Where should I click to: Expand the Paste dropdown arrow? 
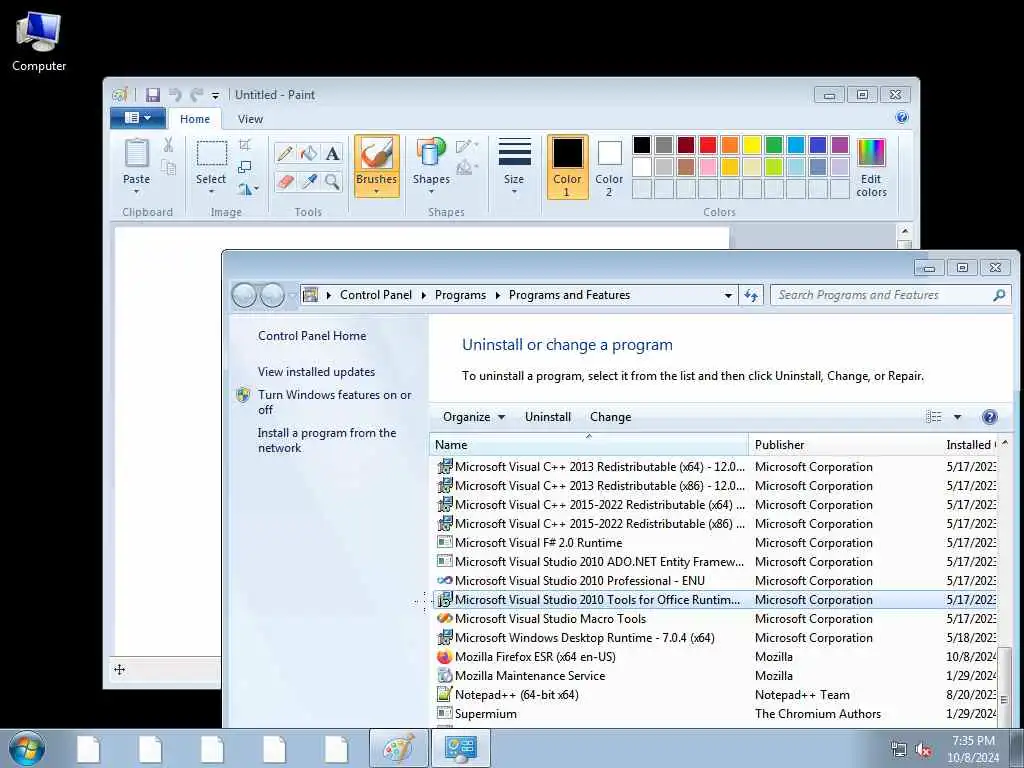tap(136, 192)
